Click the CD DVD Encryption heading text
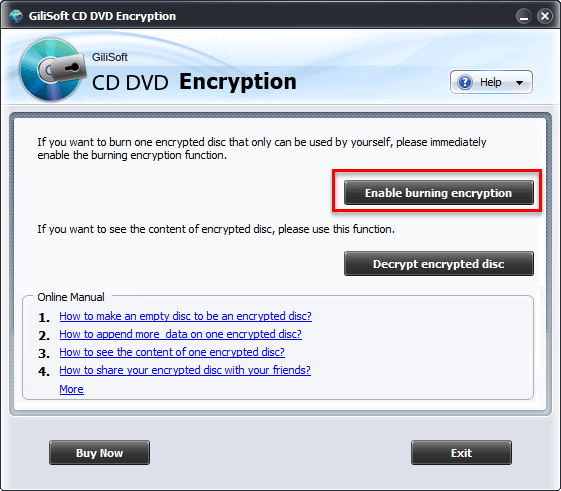The height and width of the screenshot is (491, 561). tap(194, 82)
